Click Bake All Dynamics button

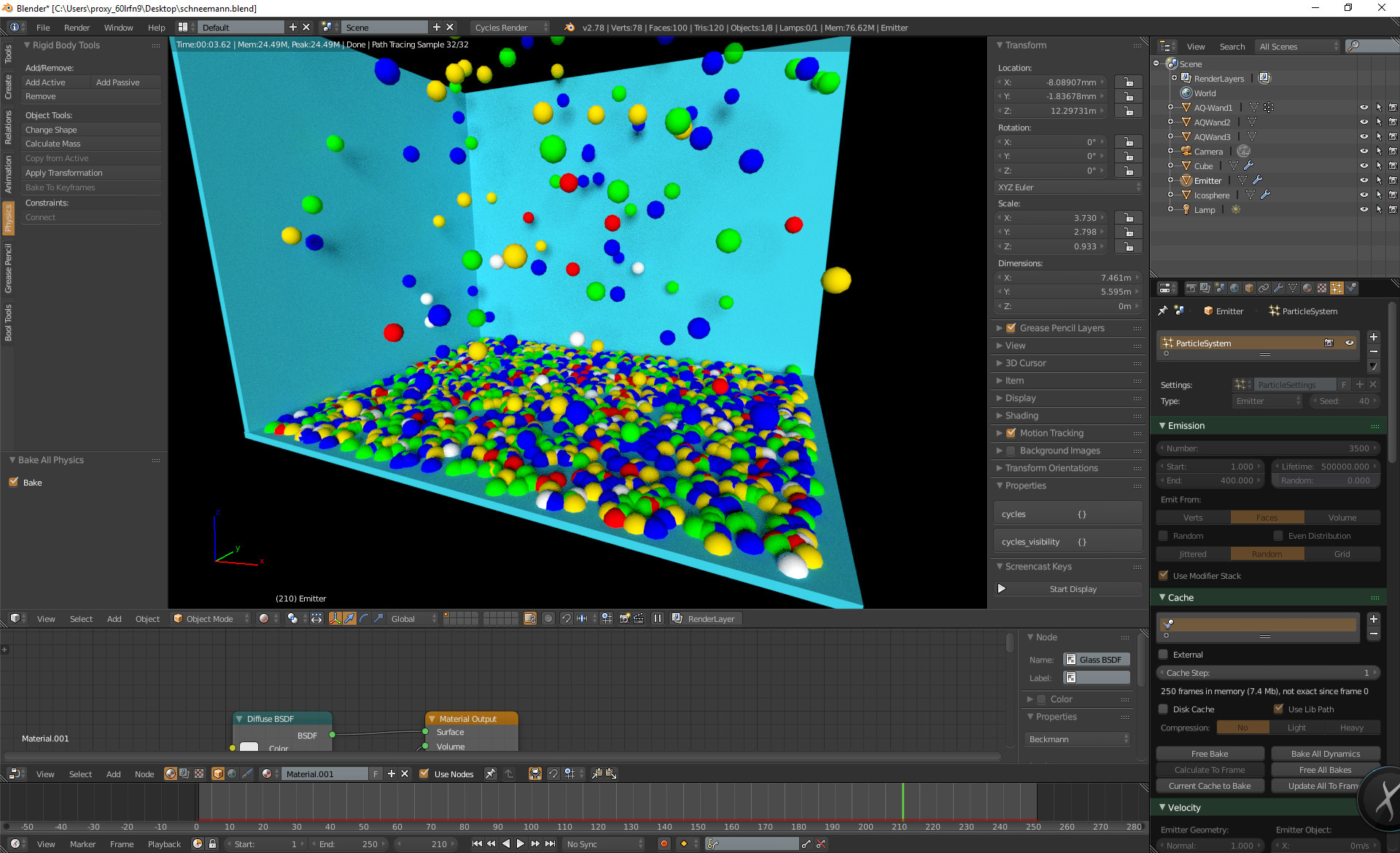pyautogui.click(x=1325, y=753)
